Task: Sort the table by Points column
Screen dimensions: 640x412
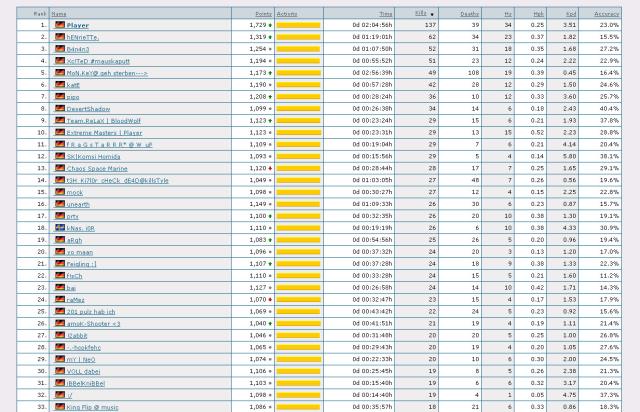Action: 264,13
